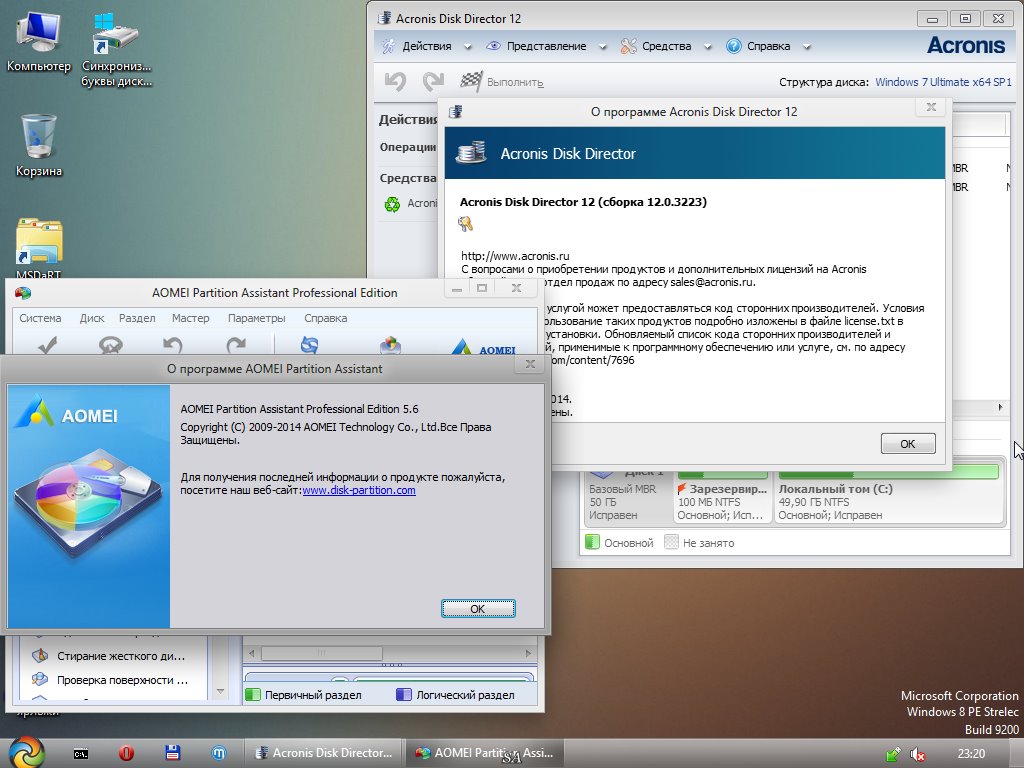Click the right arrow of AOMEI horizontal scrollbar
Image resolution: width=1024 pixels, height=768 pixels.
pos(528,653)
